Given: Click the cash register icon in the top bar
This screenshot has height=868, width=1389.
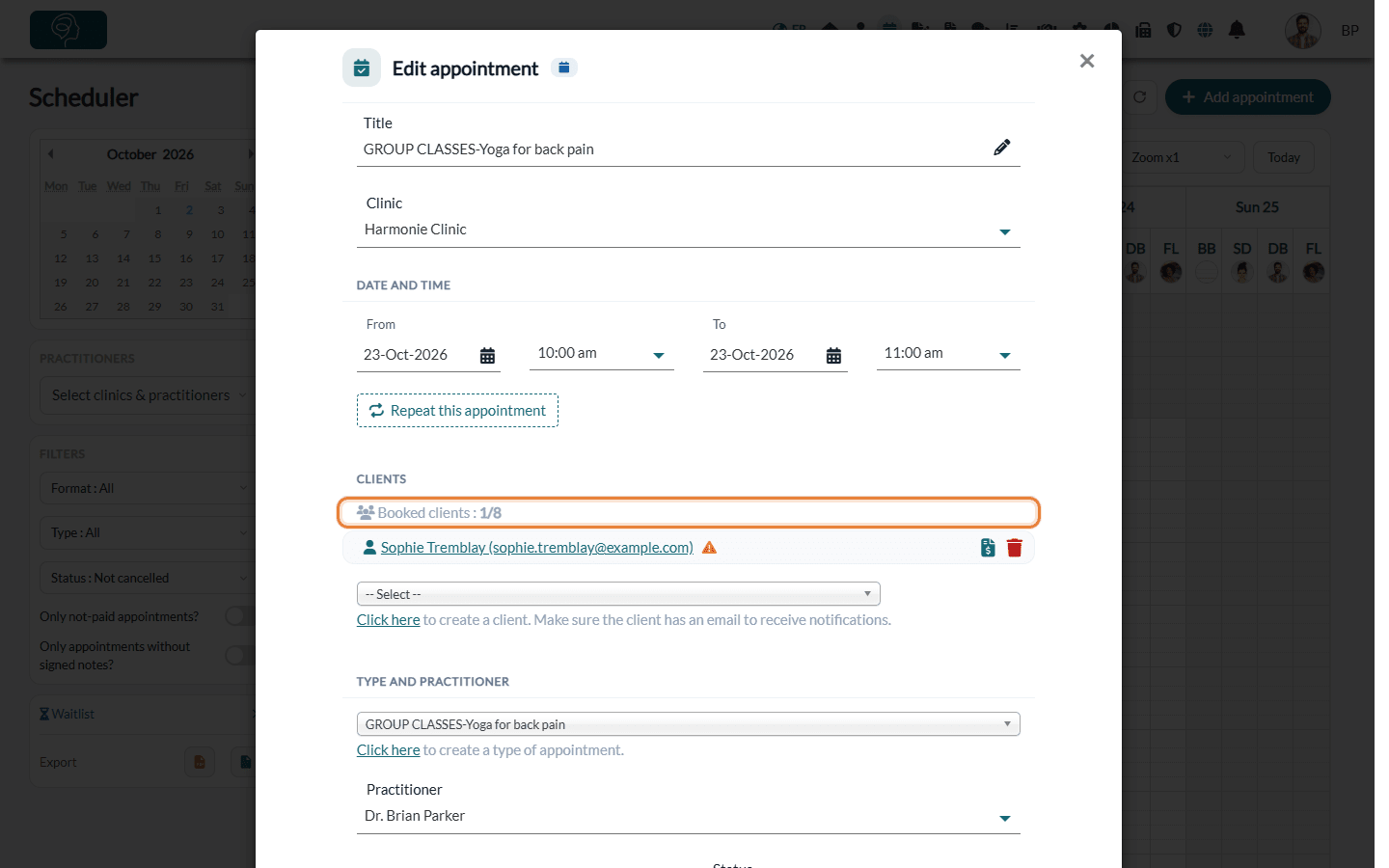Looking at the screenshot, I should point(1144,30).
